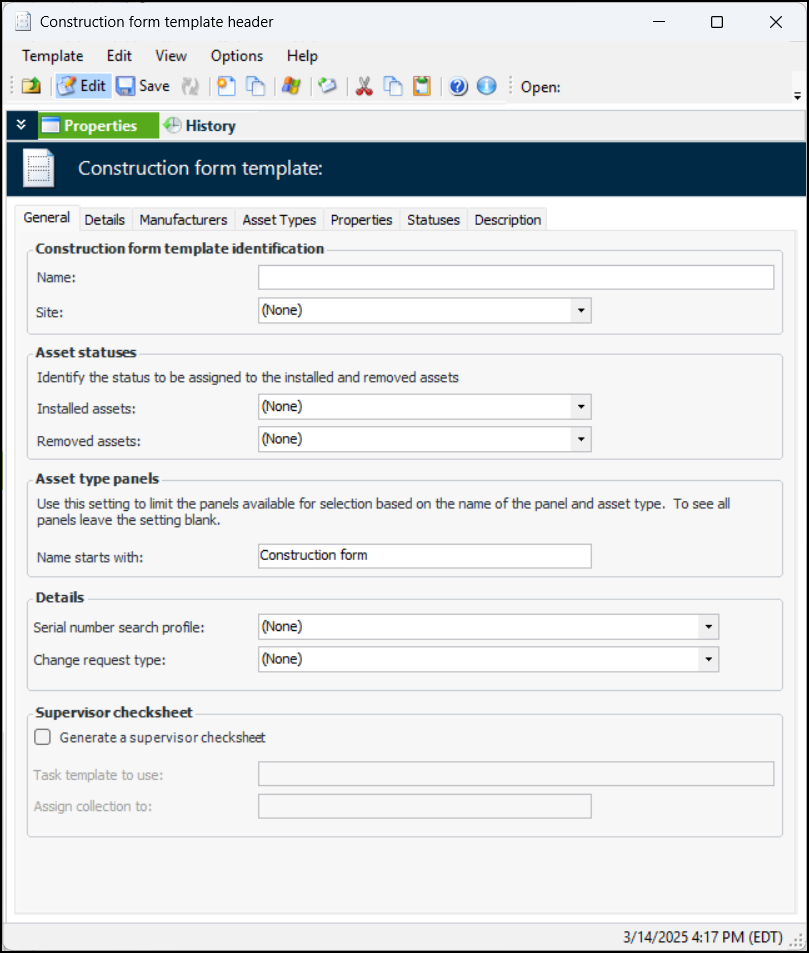This screenshot has height=953, width=809.
Task: Open the View menu
Action: click(x=171, y=56)
